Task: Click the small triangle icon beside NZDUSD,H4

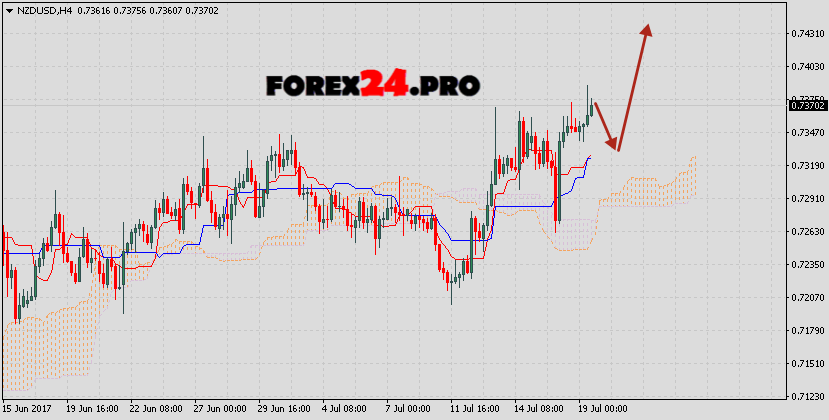Action: coord(8,8)
